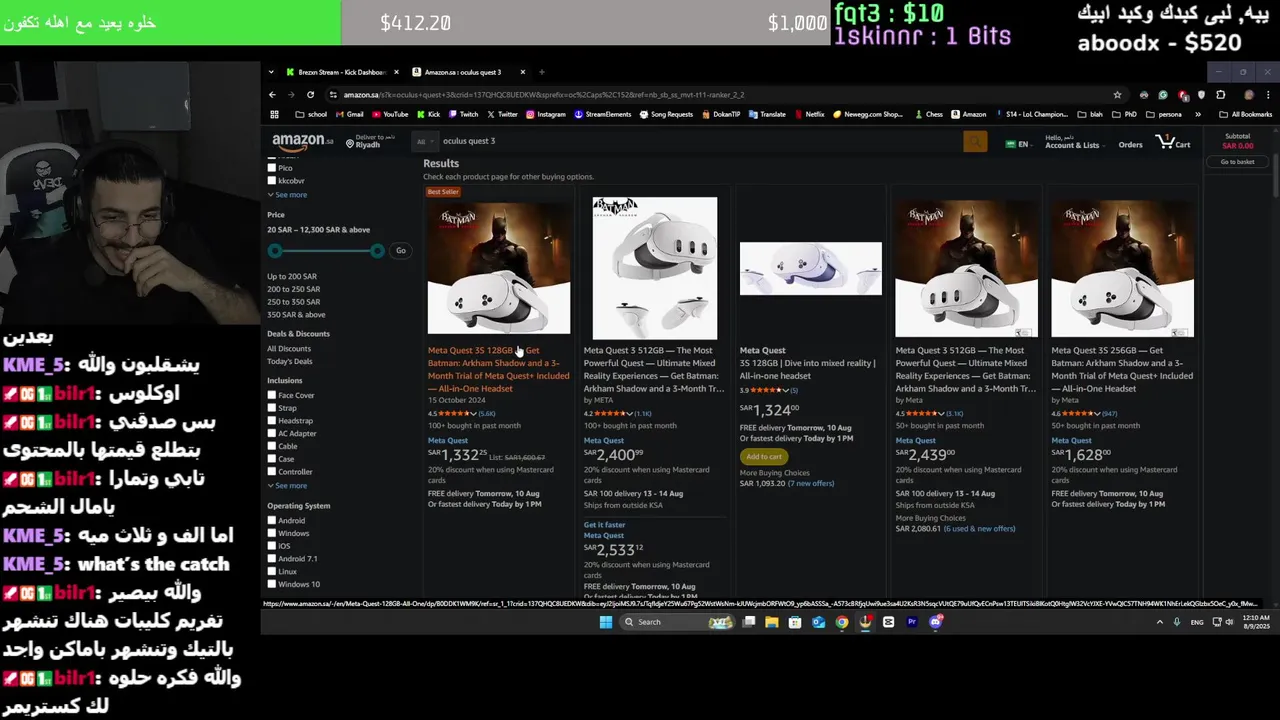Open the All search category dropdown
The image size is (1280, 720).
click(425, 142)
